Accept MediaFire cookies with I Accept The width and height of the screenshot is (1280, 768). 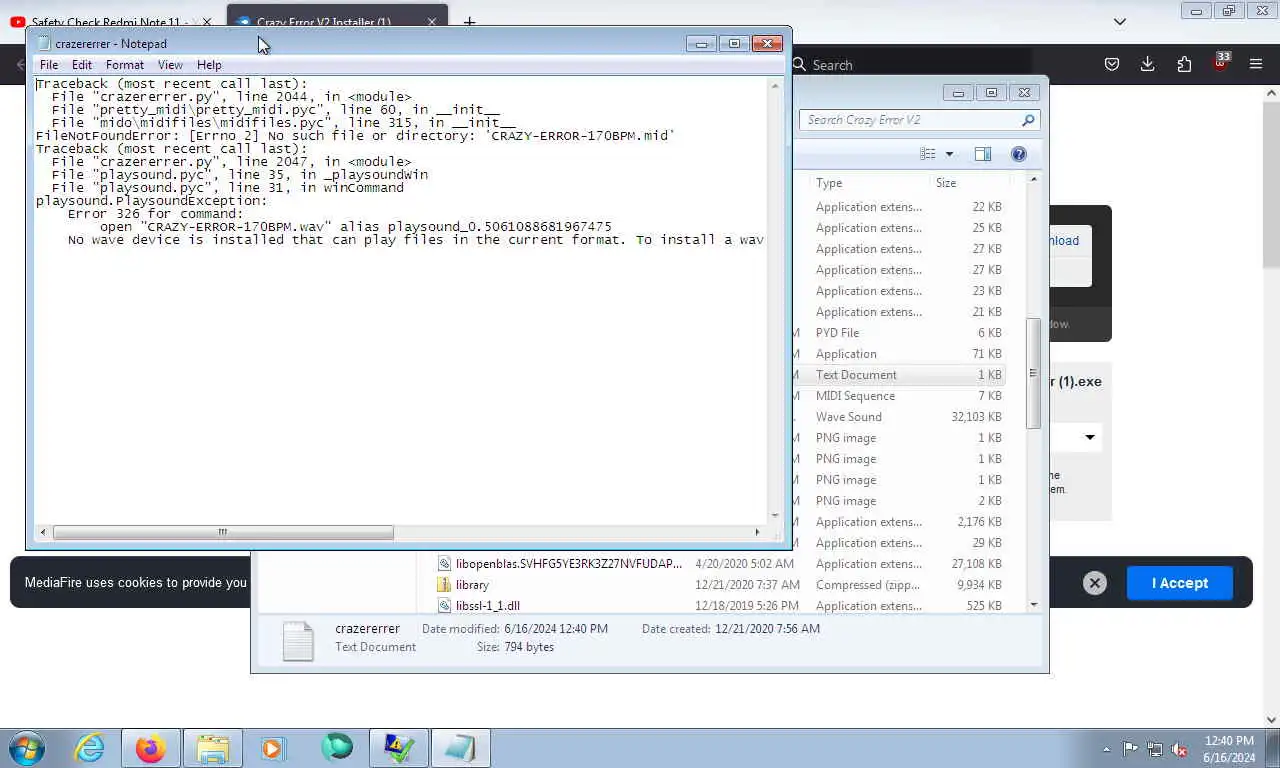point(1179,583)
